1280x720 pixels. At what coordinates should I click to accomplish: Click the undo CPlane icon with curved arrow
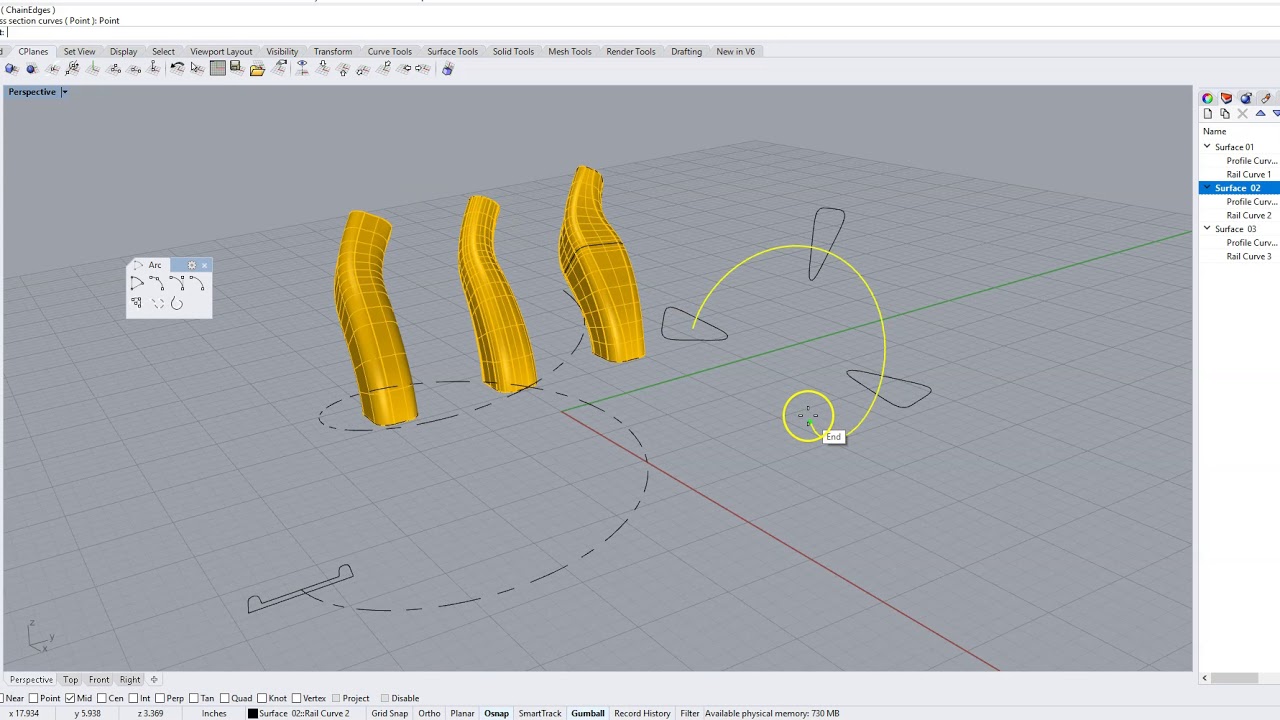pyautogui.click(x=177, y=68)
